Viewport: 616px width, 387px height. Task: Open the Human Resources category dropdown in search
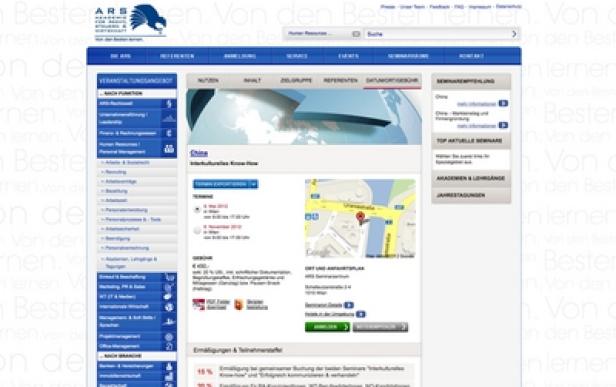coord(323,34)
